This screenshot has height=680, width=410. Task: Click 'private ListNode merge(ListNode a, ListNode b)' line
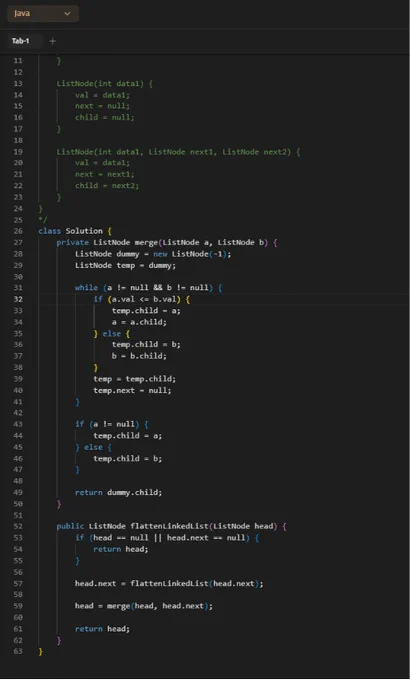coord(167,242)
